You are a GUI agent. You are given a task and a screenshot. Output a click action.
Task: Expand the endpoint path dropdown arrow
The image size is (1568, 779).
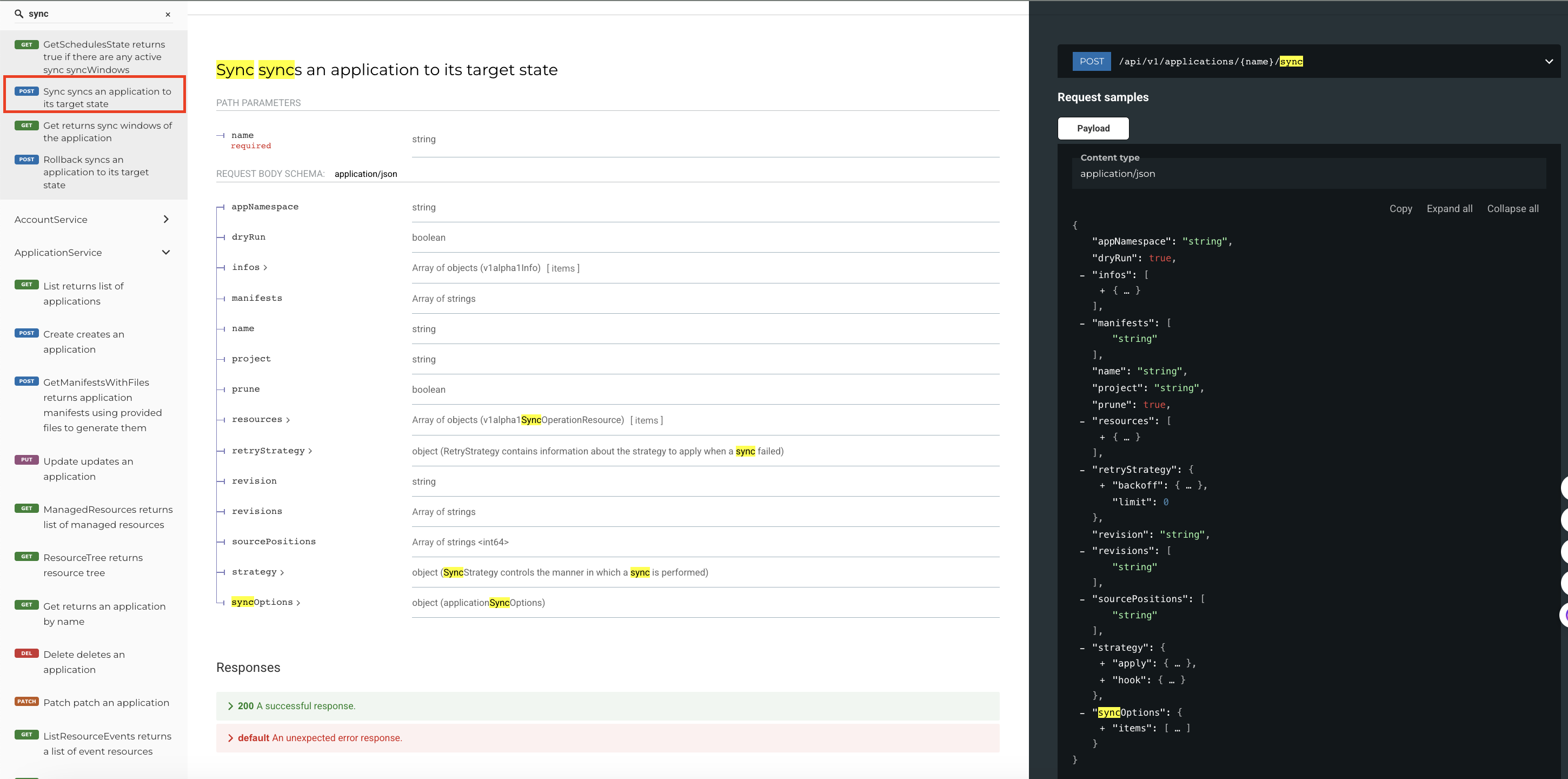[1549, 62]
